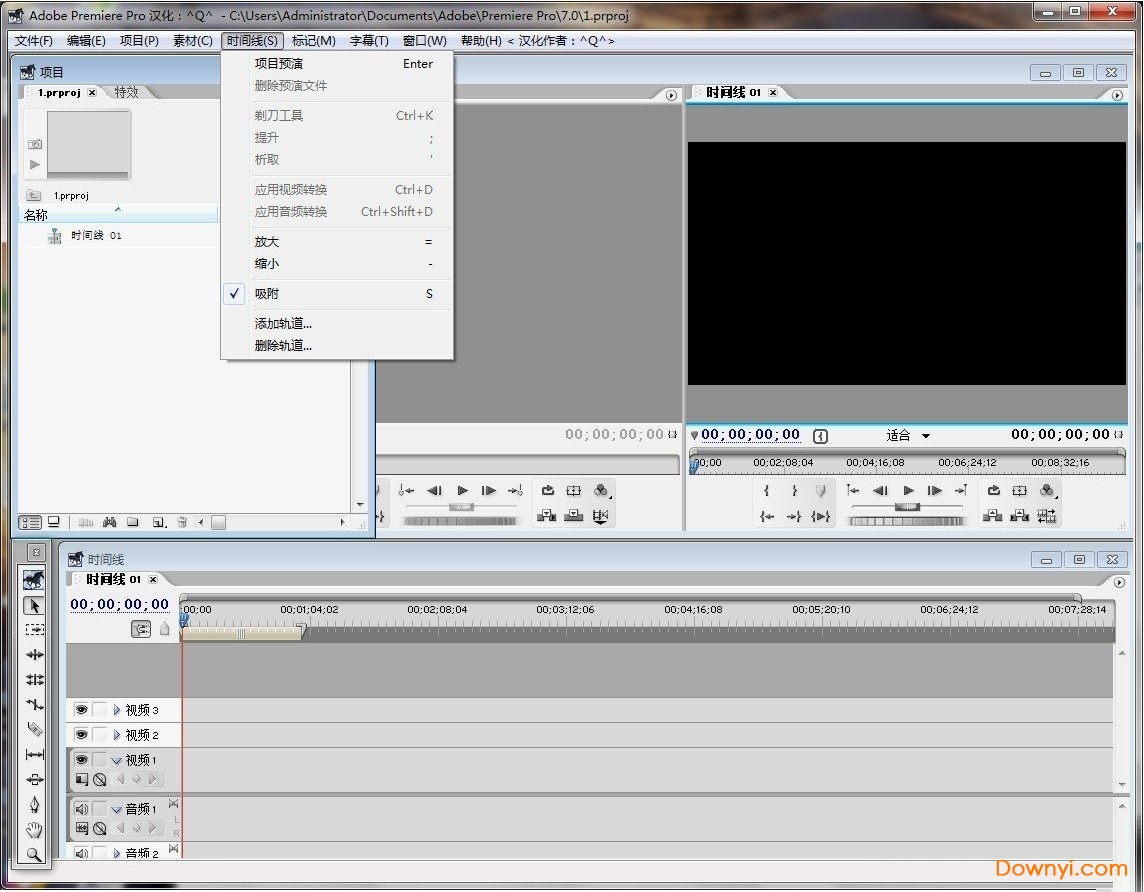Pick the Zoom magnifier tool
1144x892 pixels.
pos(34,854)
